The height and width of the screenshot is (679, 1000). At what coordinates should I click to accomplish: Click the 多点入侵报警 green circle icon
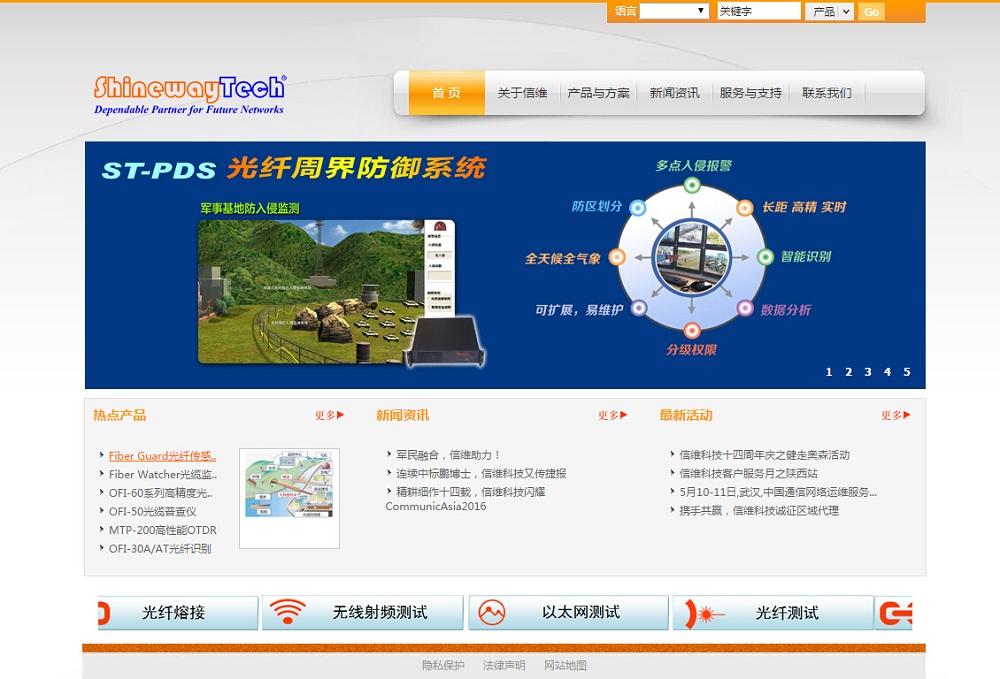(x=692, y=186)
